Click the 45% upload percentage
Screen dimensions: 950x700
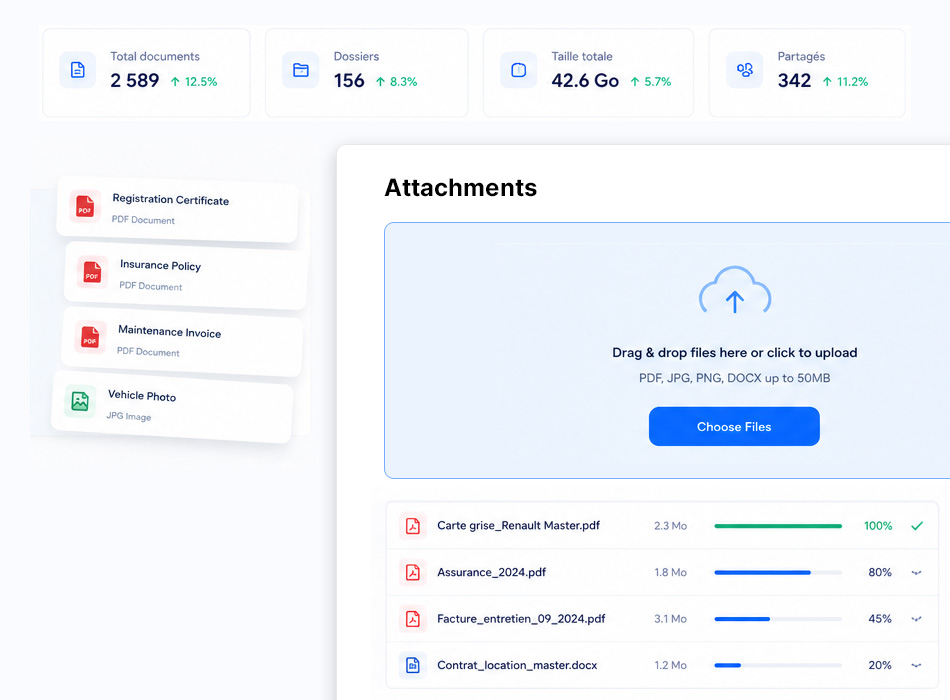[880, 619]
